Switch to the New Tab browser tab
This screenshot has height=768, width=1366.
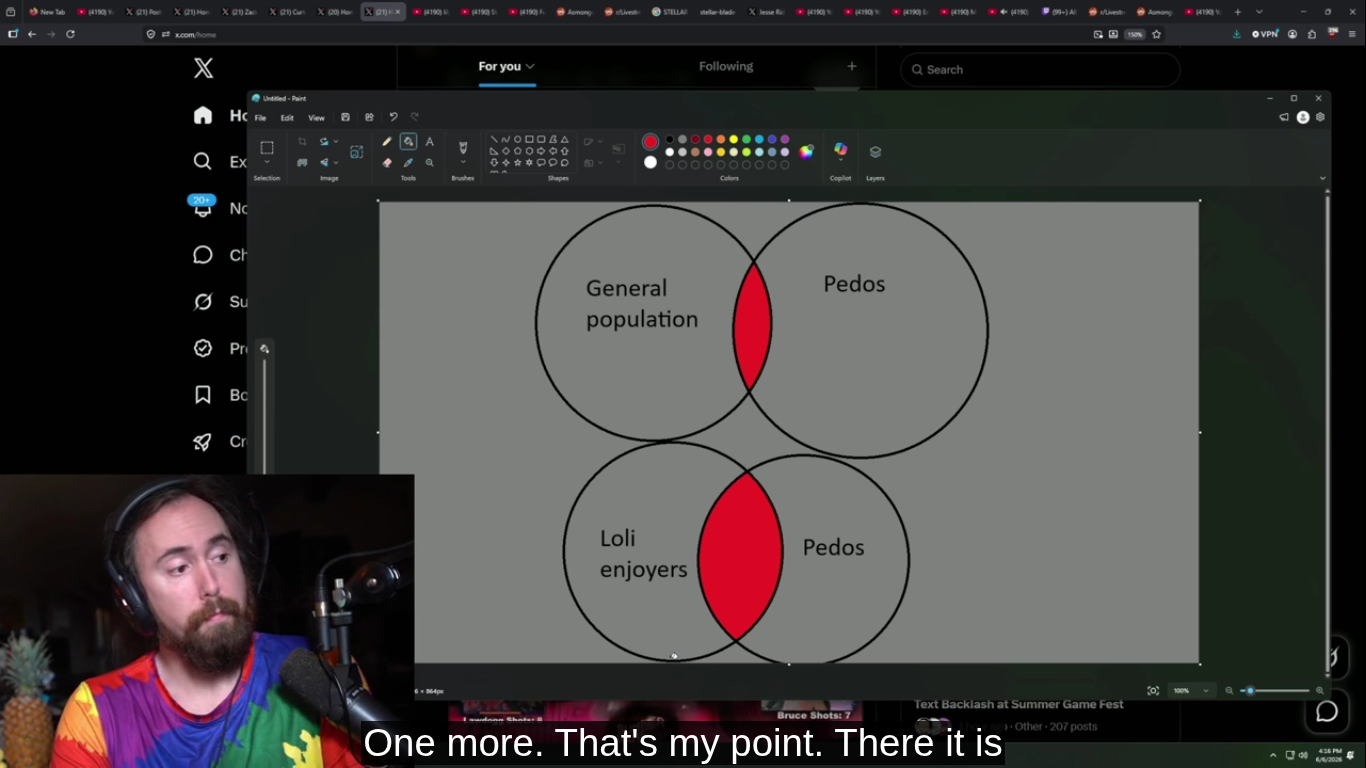point(47,12)
